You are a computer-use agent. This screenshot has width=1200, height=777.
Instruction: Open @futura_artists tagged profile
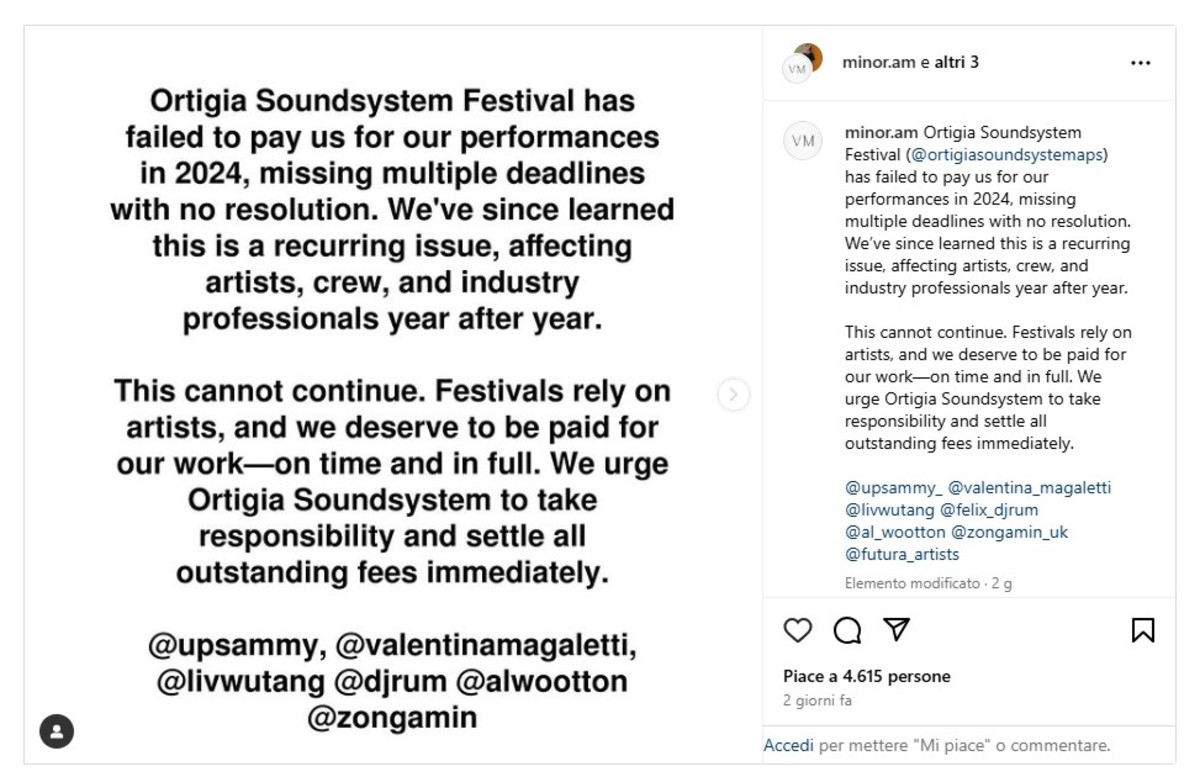pos(902,554)
